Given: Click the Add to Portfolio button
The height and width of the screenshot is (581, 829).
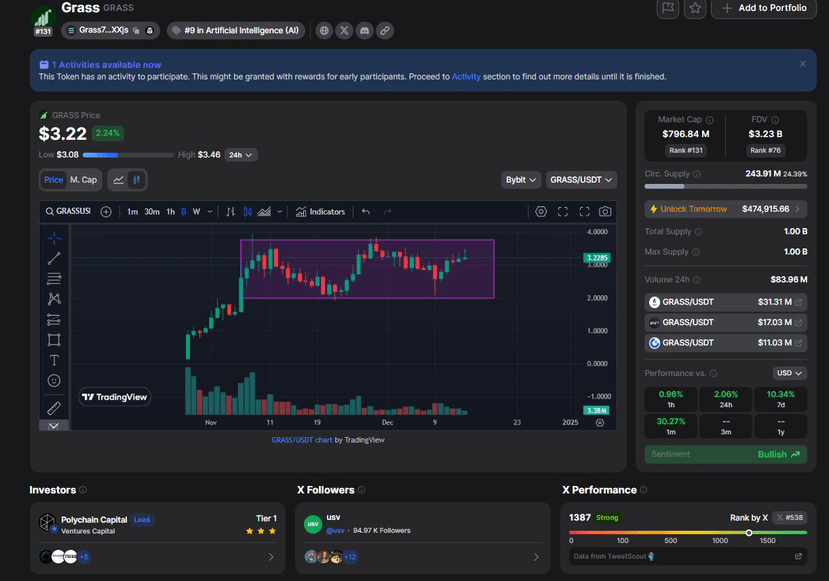Looking at the screenshot, I should tap(764, 8).
